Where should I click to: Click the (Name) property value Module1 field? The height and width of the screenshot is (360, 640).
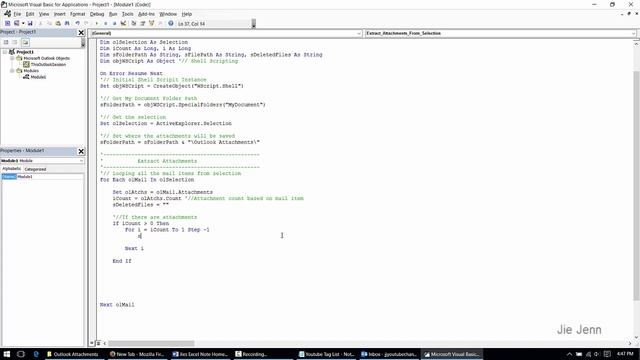[x=50, y=177]
